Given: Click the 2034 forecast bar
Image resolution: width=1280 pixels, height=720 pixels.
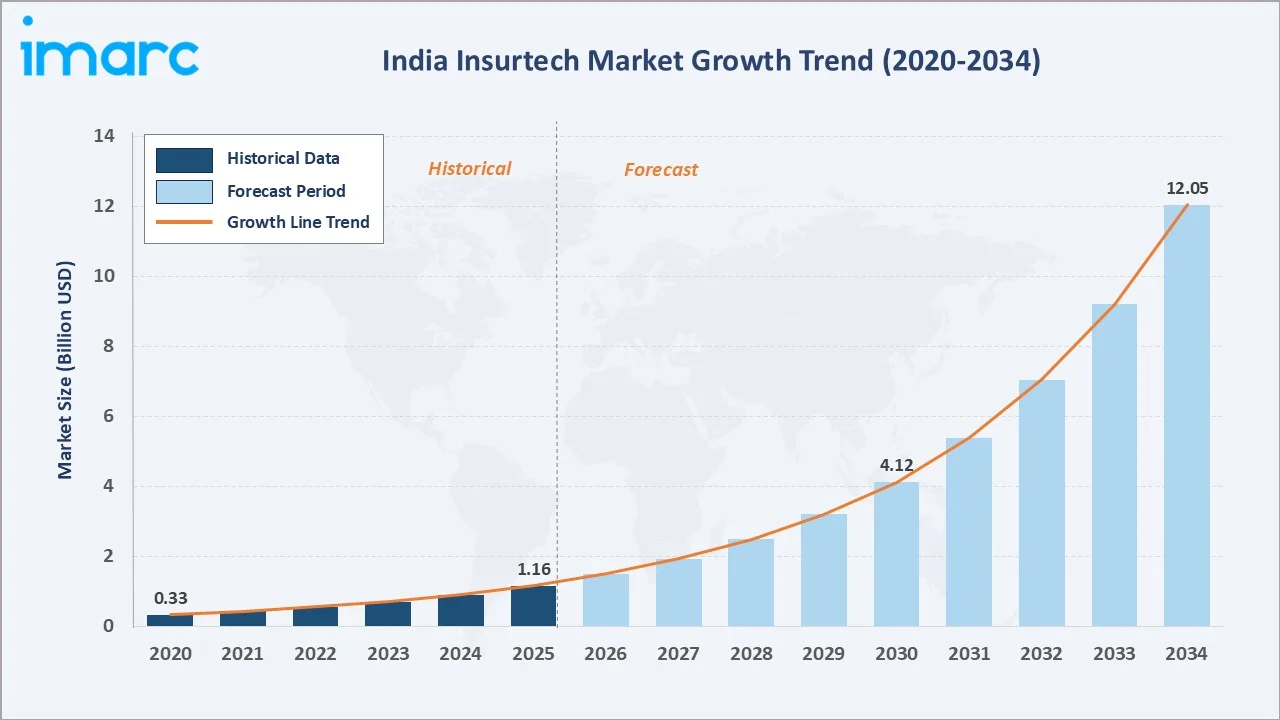Looking at the screenshot, I should tap(1187, 416).
